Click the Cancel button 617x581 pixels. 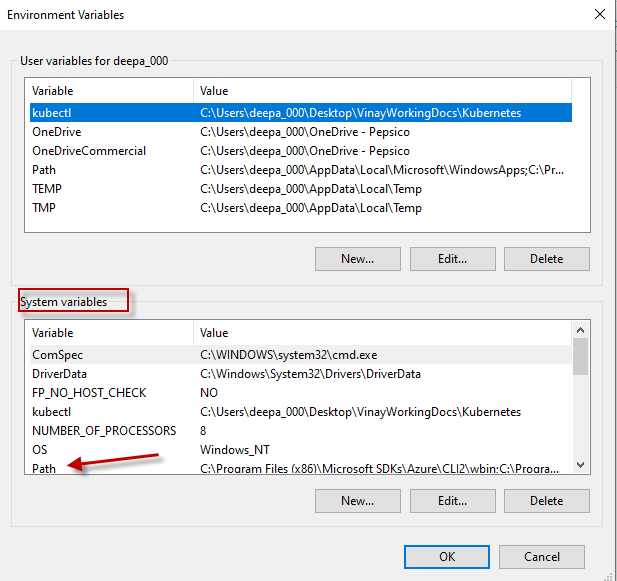click(x=542, y=557)
